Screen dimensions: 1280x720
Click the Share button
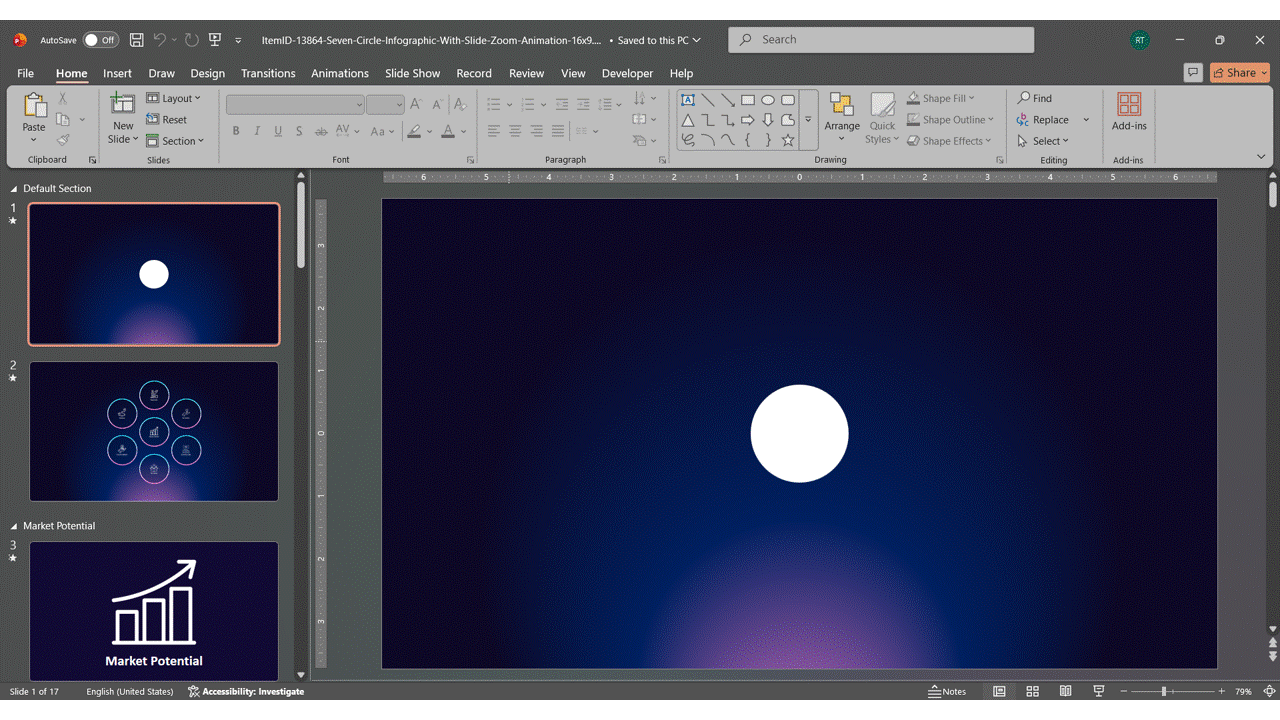[1239, 72]
